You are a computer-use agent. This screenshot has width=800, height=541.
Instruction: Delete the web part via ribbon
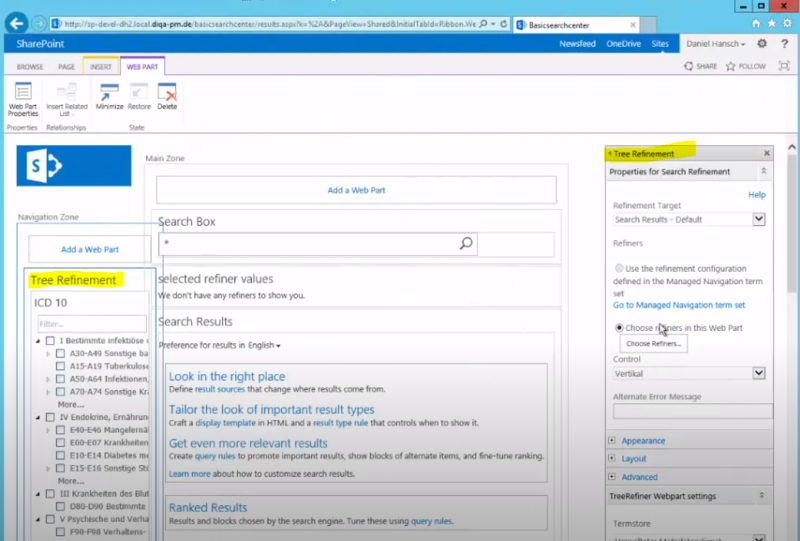pos(167,97)
